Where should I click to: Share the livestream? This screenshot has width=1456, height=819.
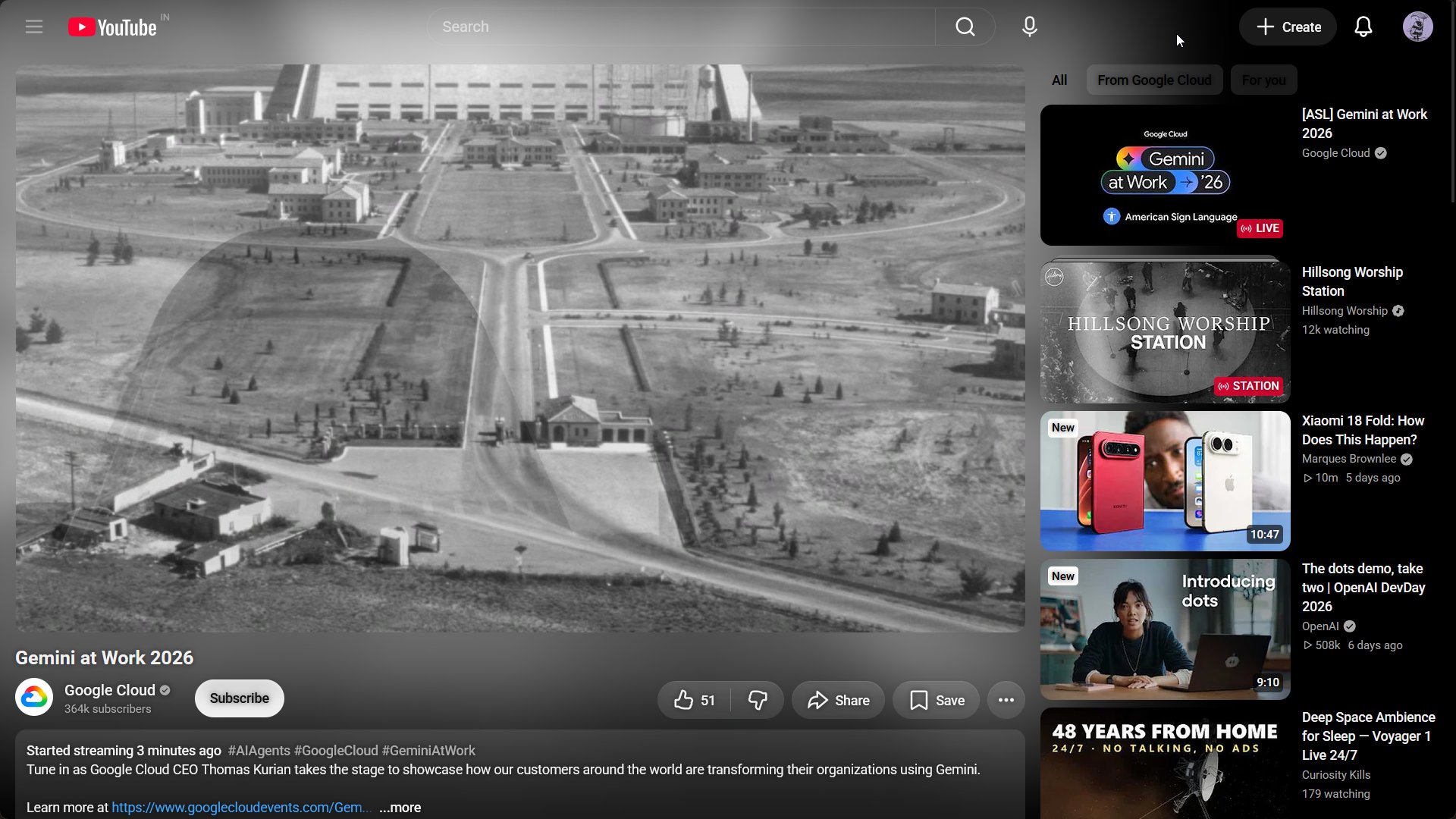click(838, 700)
